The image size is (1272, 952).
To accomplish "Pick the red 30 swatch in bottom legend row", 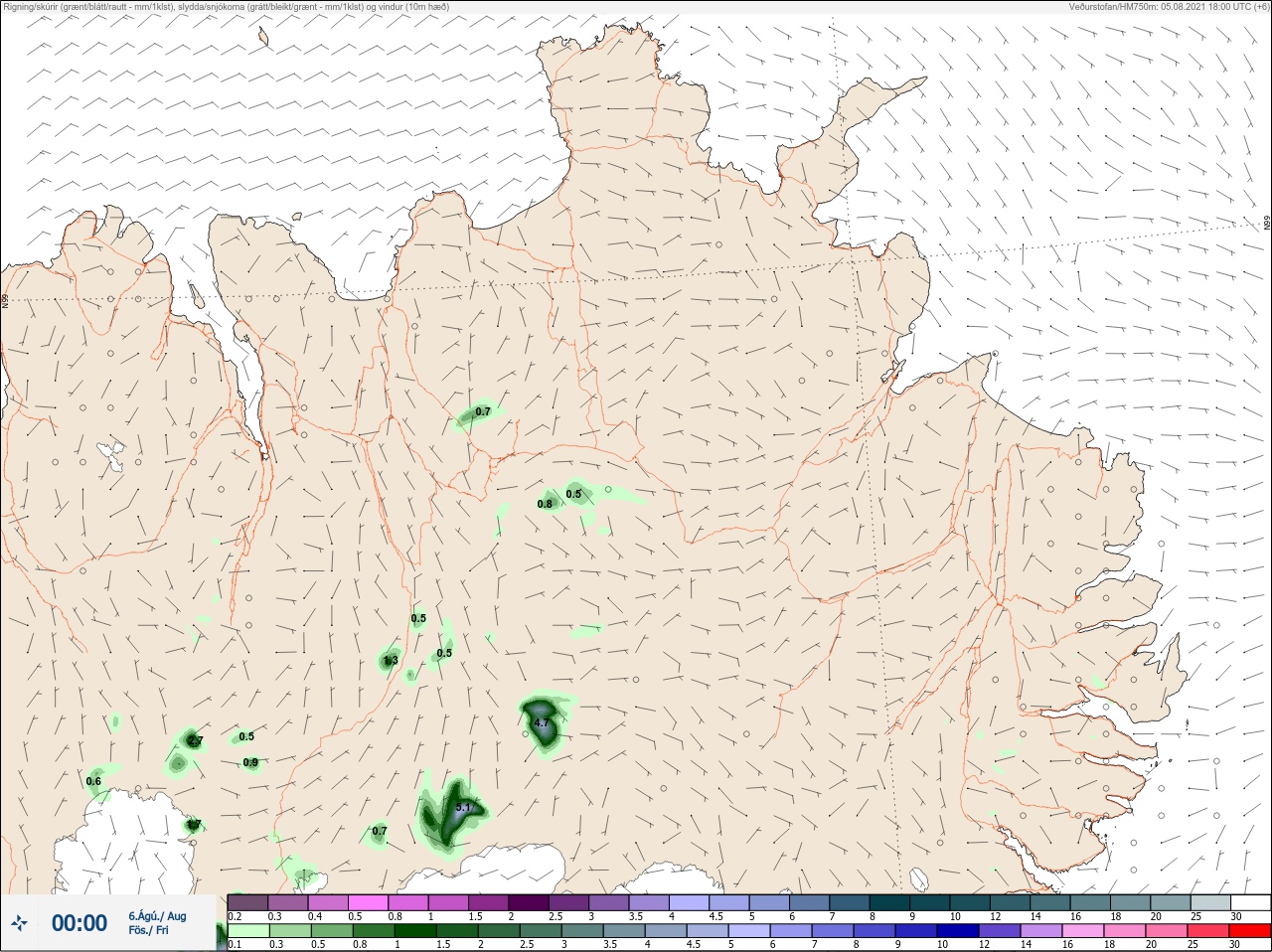I will click(1249, 931).
